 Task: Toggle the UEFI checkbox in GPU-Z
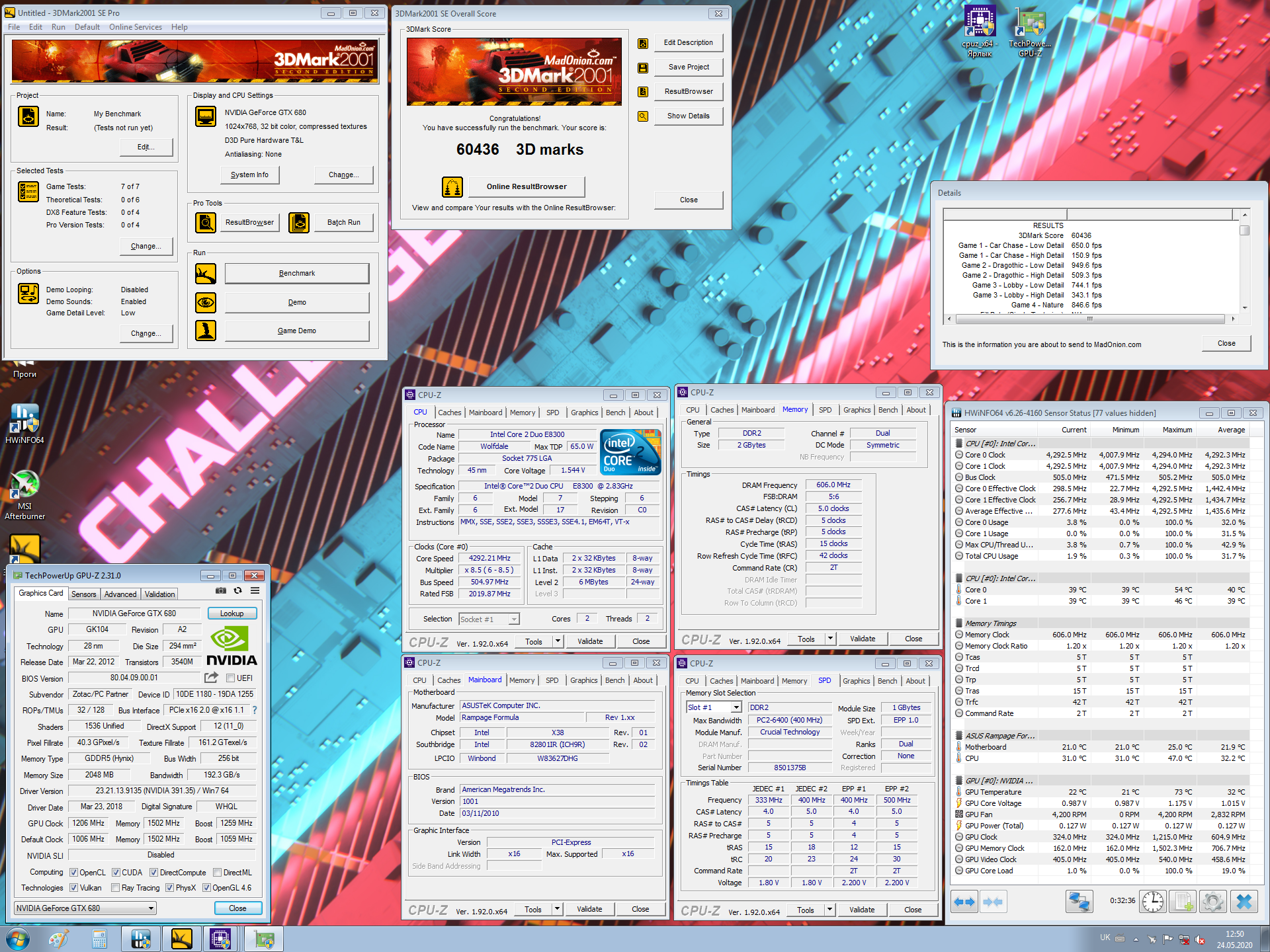[x=230, y=678]
